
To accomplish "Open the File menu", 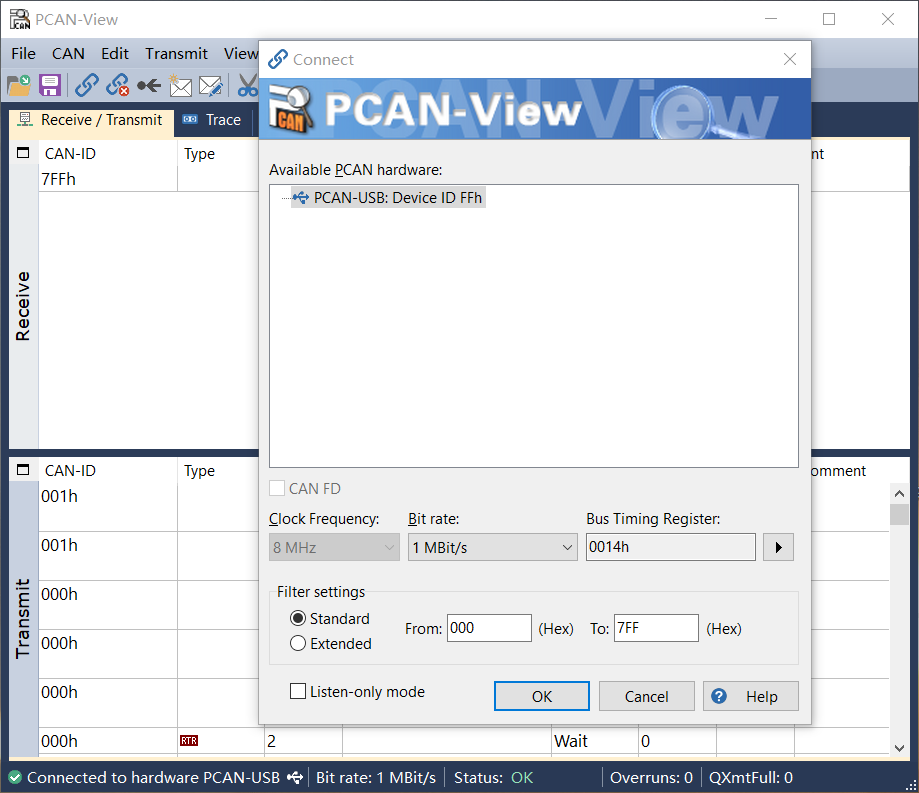I will 23,53.
